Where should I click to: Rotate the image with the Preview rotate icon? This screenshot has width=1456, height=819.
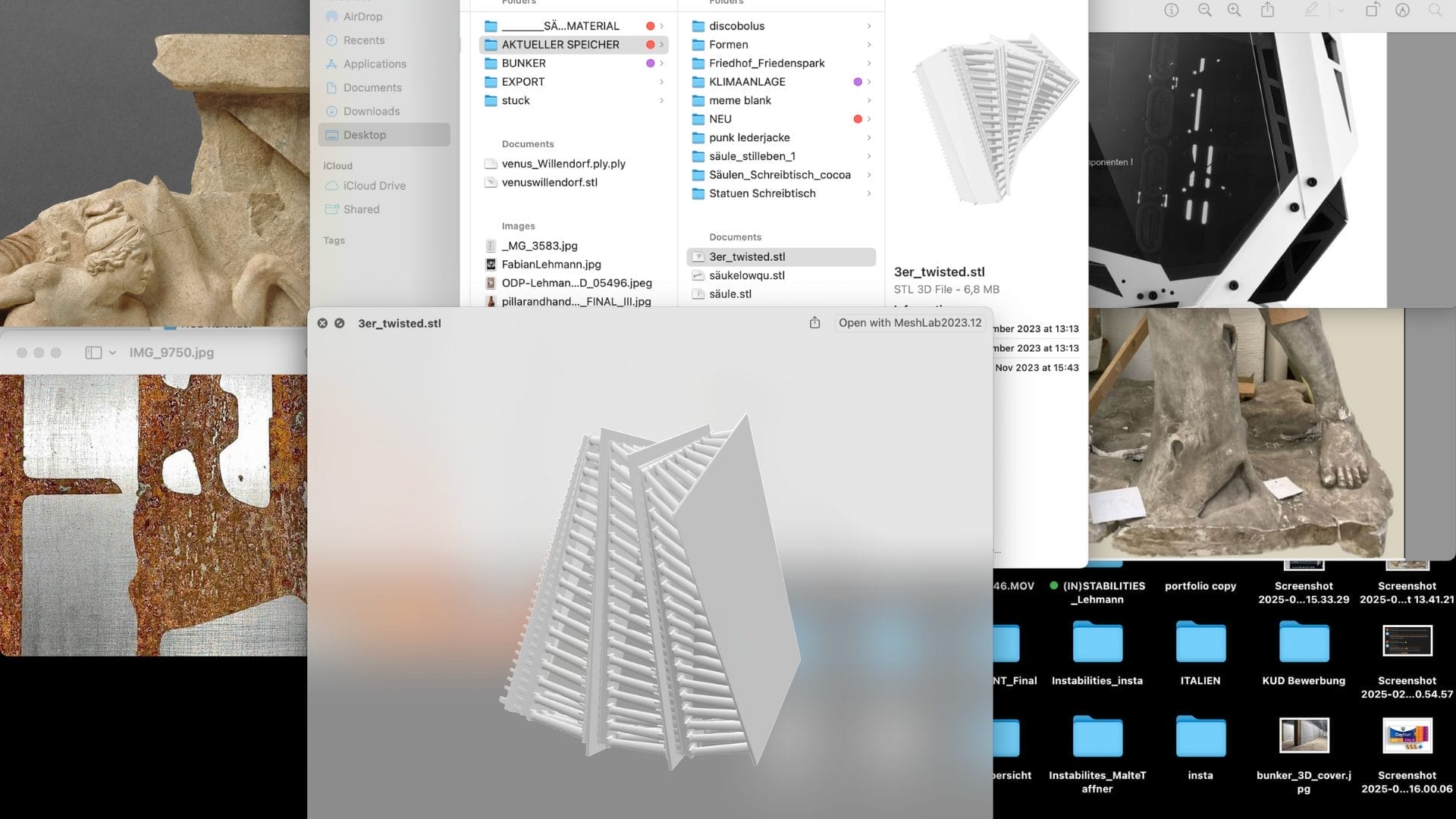click(1372, 10)
